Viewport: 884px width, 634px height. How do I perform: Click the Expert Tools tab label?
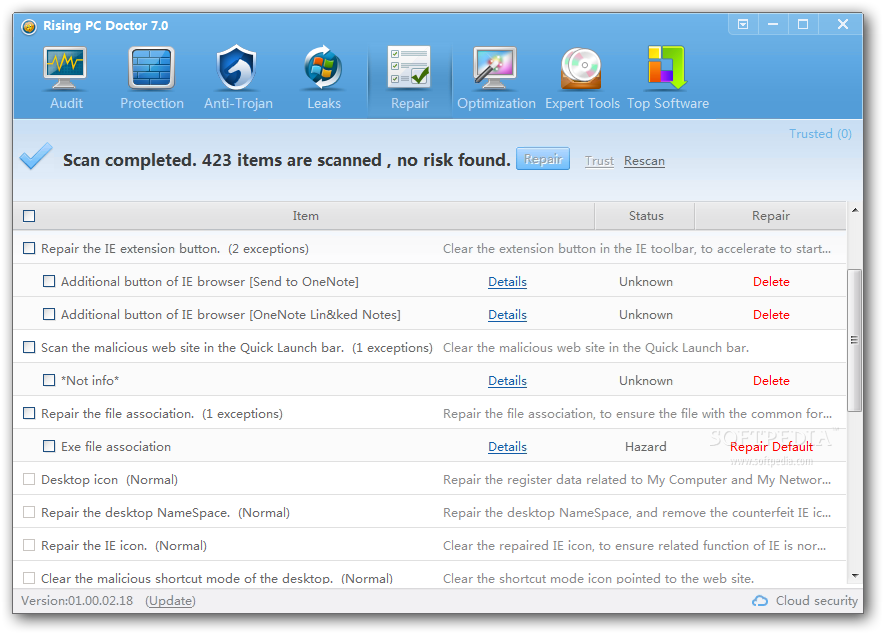[582, 104]
